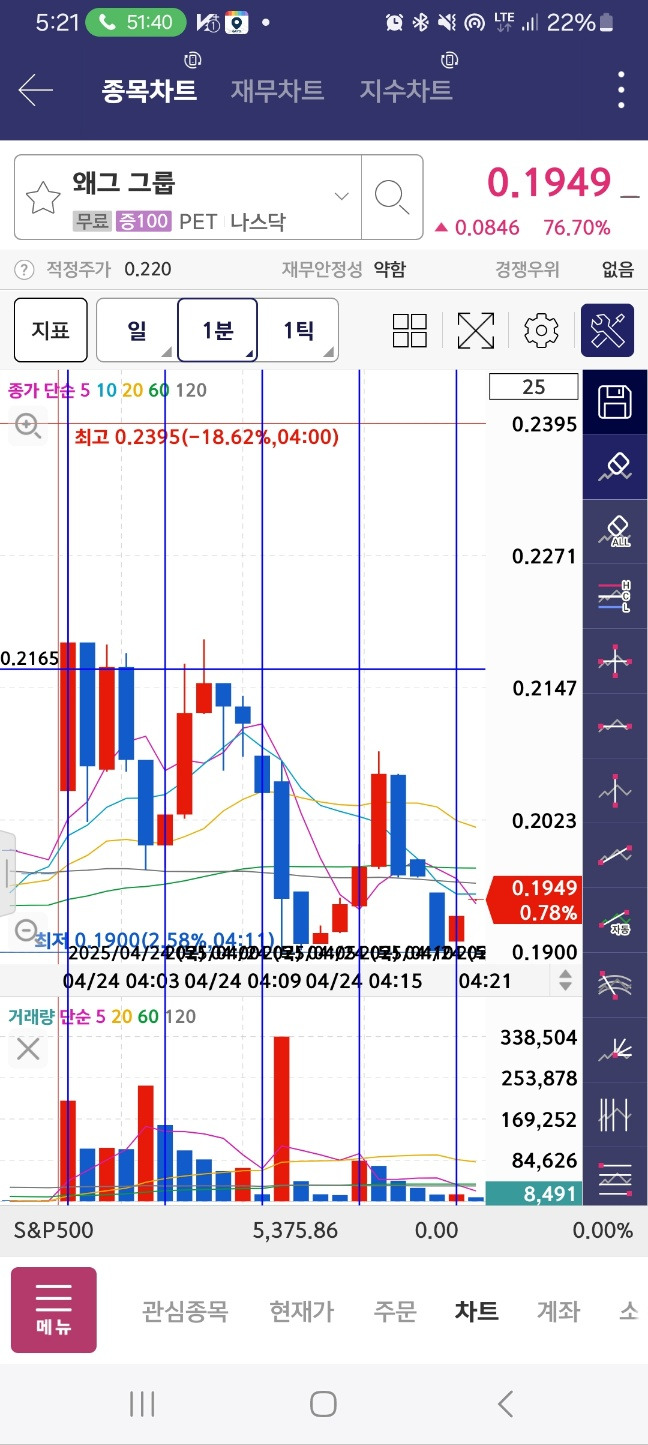This screenshot has width=648, height=1445.
Task: Tap the current price 0.1949 in the header
Action: click(x=548, y=183)
